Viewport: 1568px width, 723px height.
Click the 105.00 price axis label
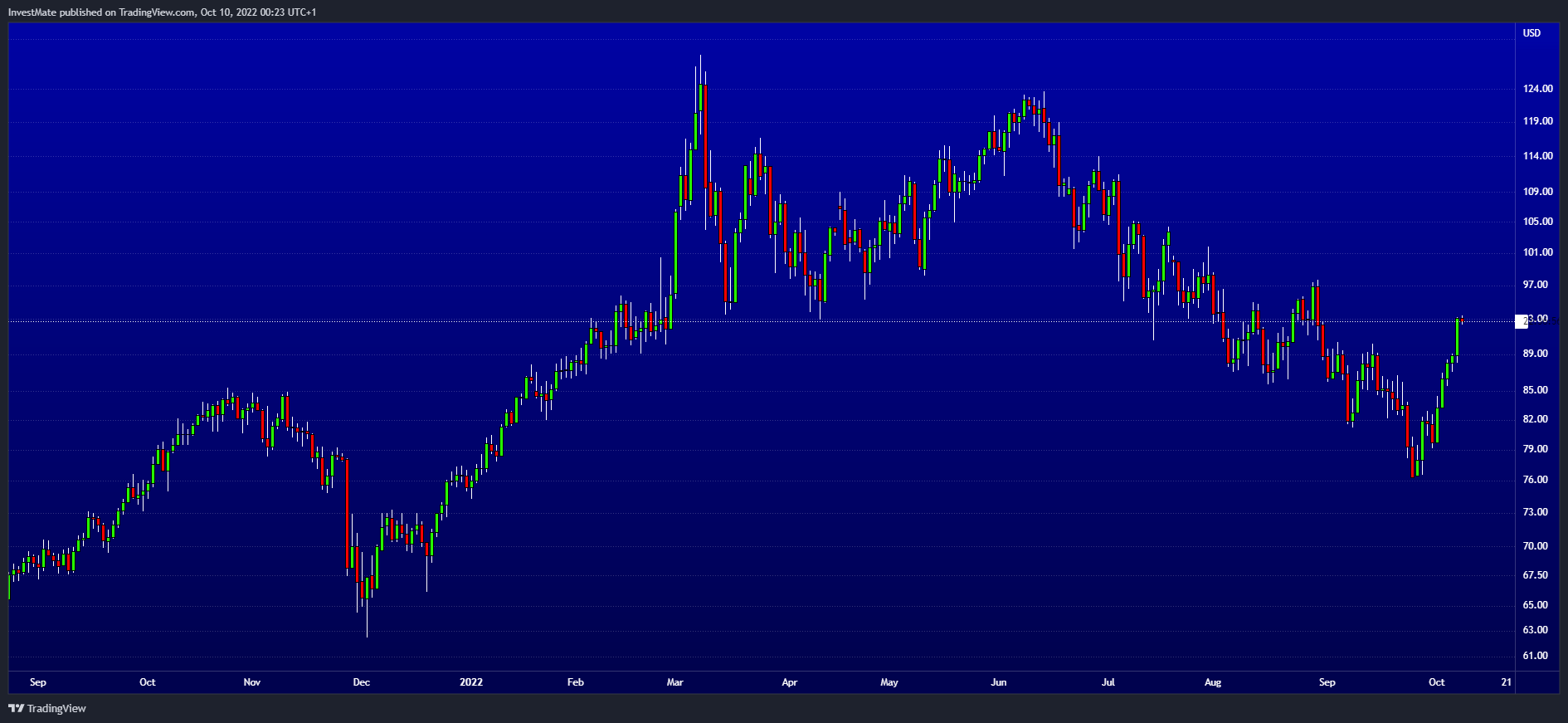(1538, 222)
